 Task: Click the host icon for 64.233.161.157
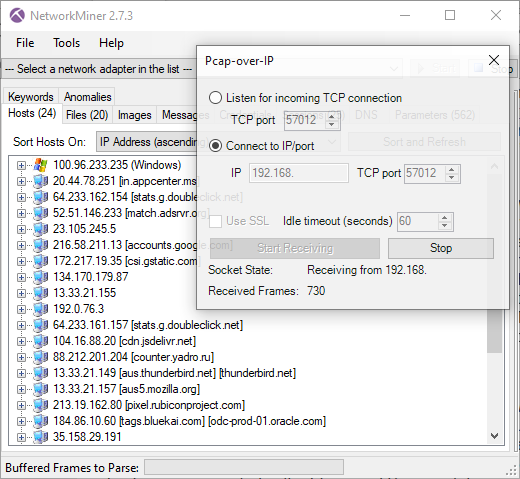coord(41,325)
